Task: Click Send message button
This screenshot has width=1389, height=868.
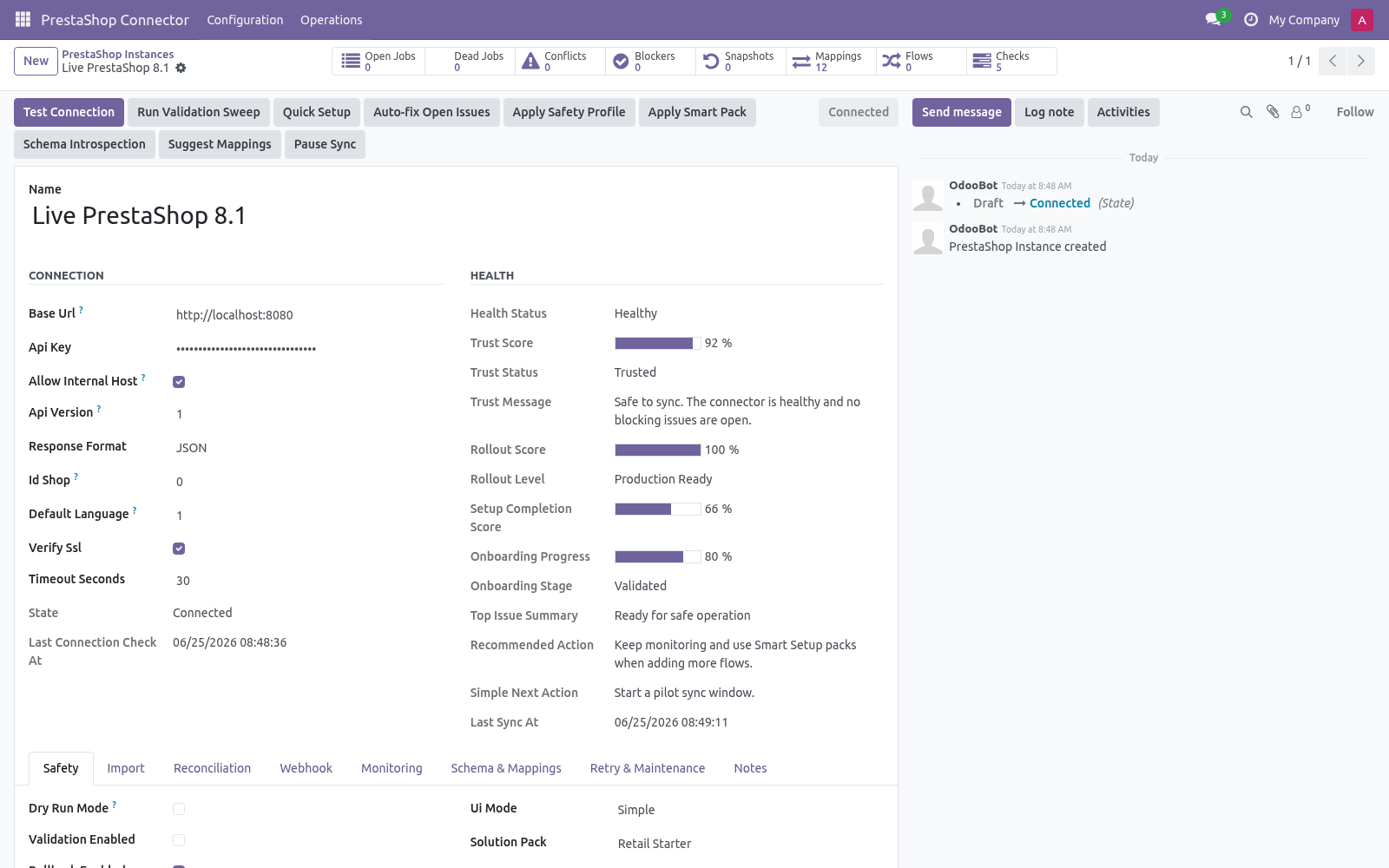Action: click(961, 112)
